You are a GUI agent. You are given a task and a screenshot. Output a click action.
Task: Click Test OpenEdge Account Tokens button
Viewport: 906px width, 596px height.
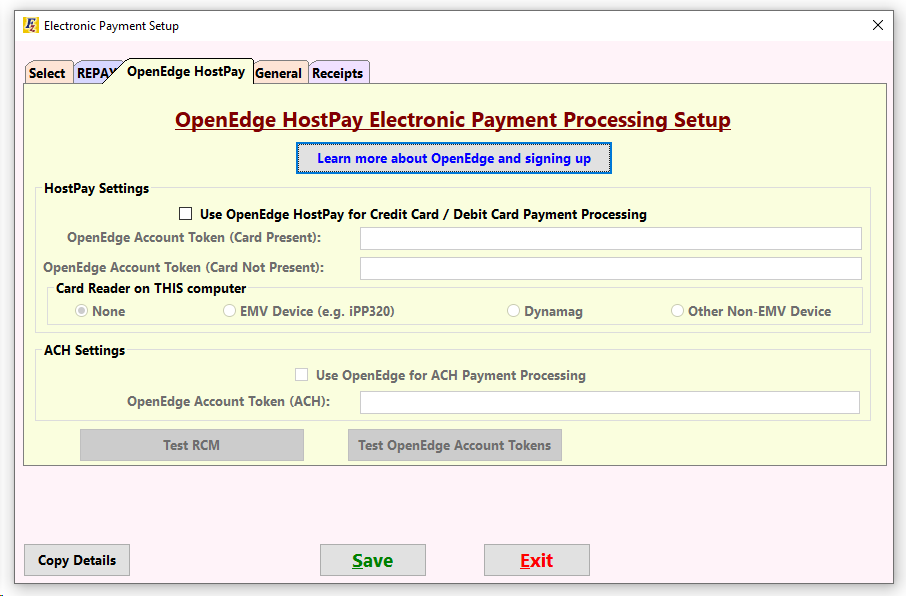coord(455,445)
